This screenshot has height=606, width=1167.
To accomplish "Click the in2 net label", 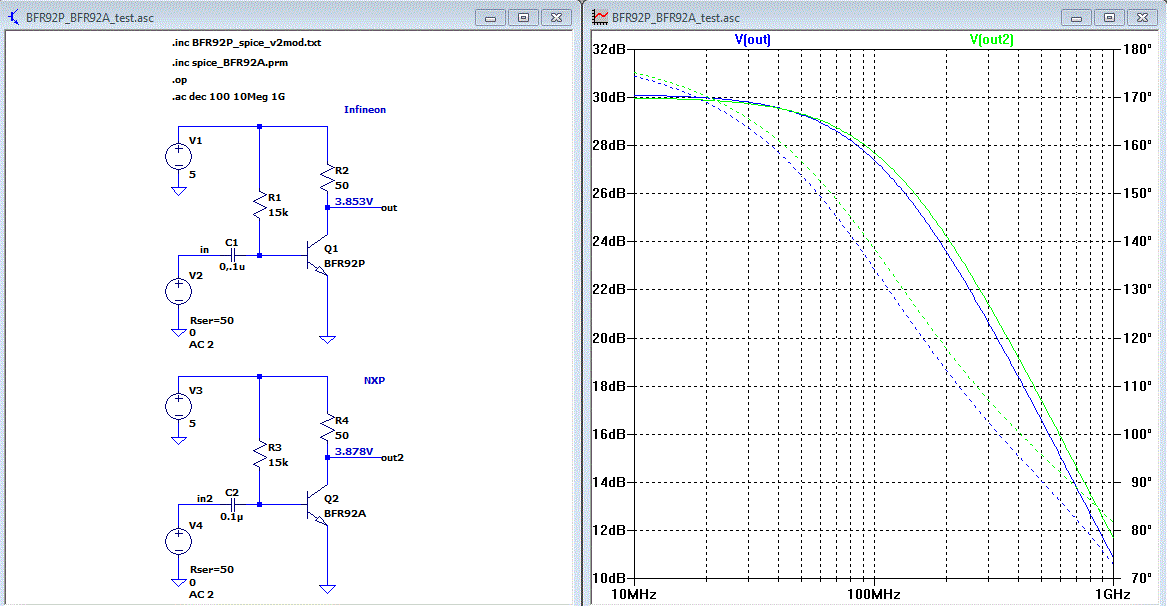I will point(205,499).
